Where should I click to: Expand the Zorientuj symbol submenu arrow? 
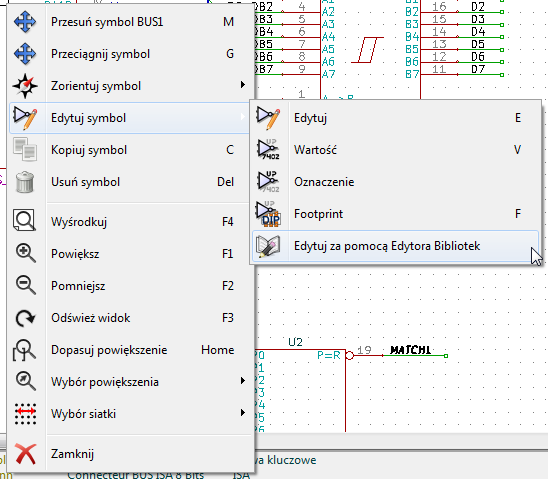coord(243,85)
